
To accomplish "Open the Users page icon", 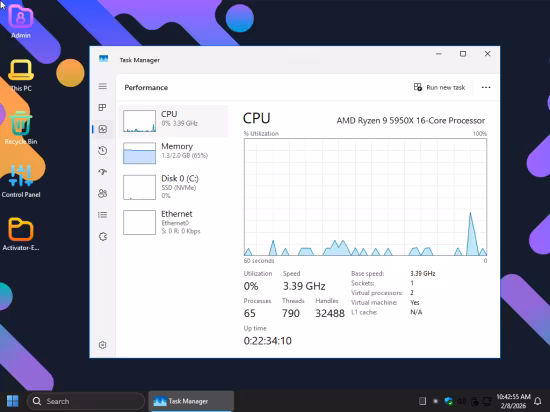I will point(102,194).
